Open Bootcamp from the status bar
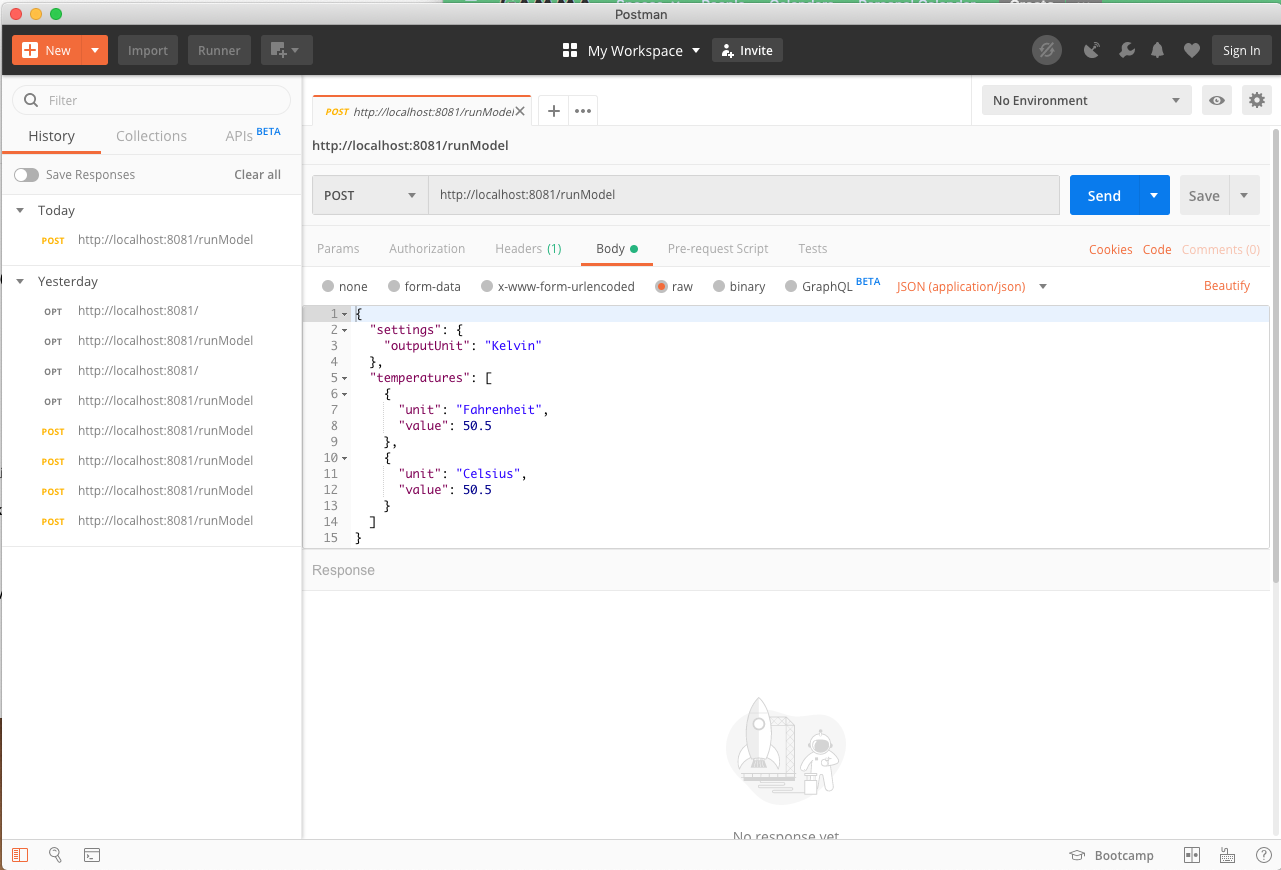1281x870 pixels. coord(1111,856)
